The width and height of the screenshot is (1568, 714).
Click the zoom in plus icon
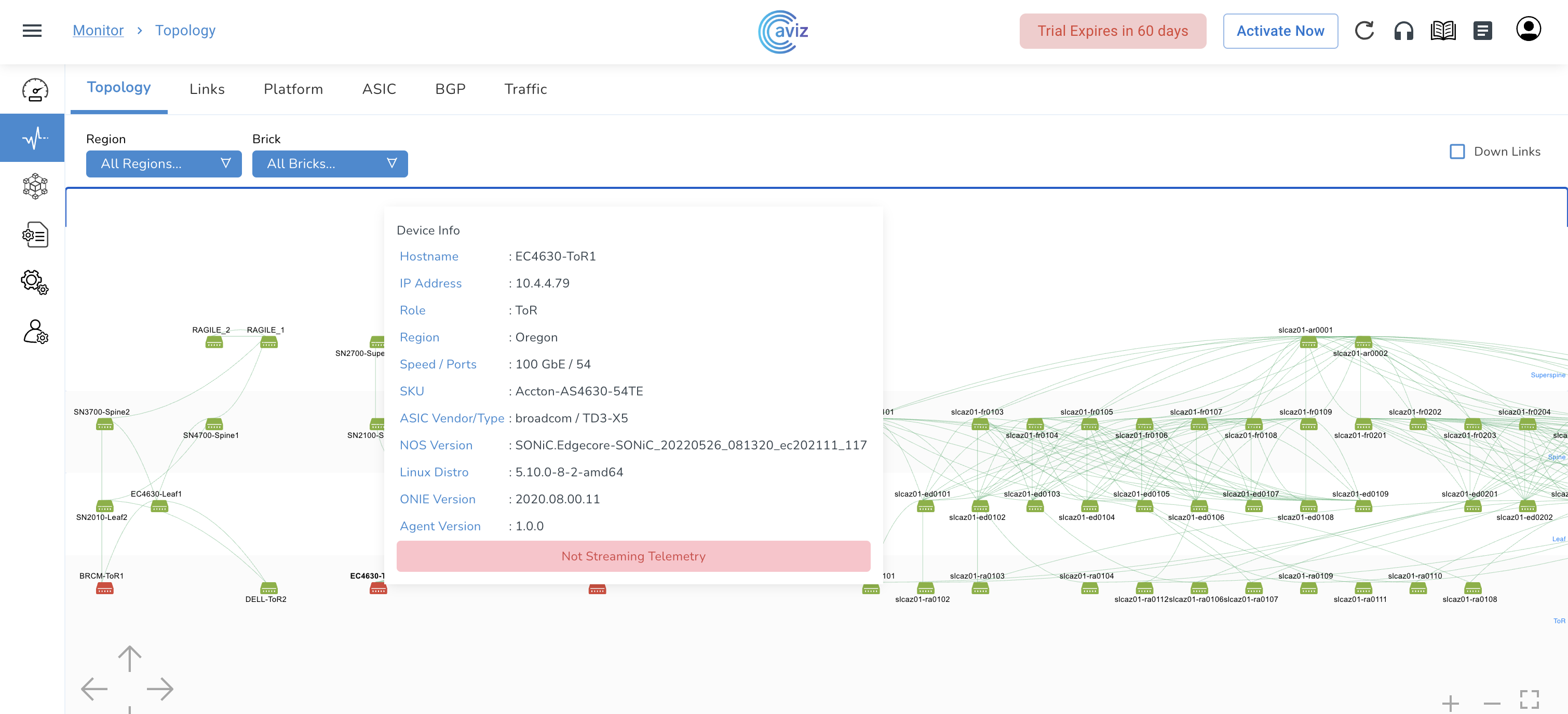(x=1451, y=703)
